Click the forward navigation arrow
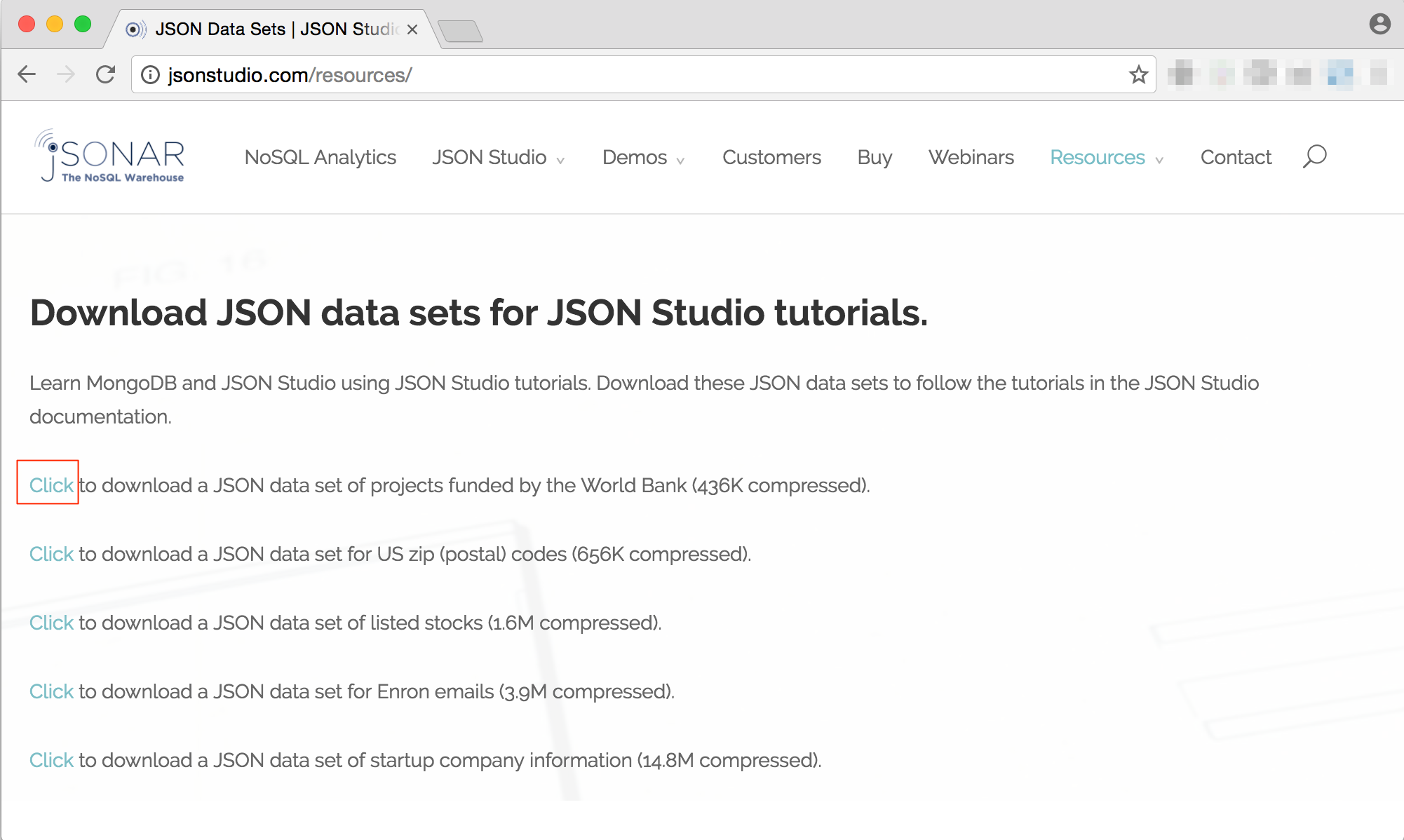The width and height of the screenshot is (1404, 840). point(66,74)
